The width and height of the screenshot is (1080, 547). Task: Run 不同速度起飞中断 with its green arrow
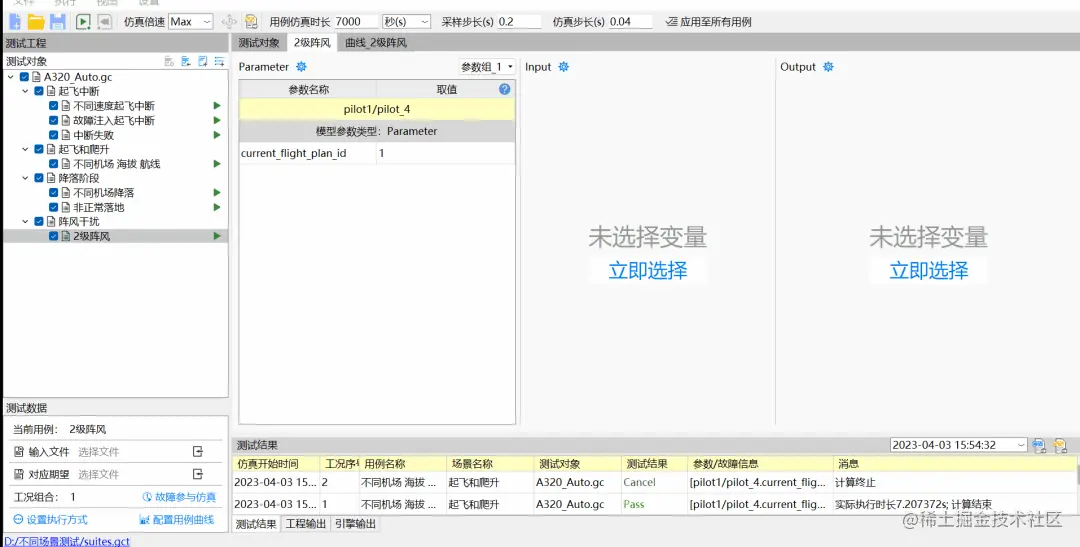217,105
